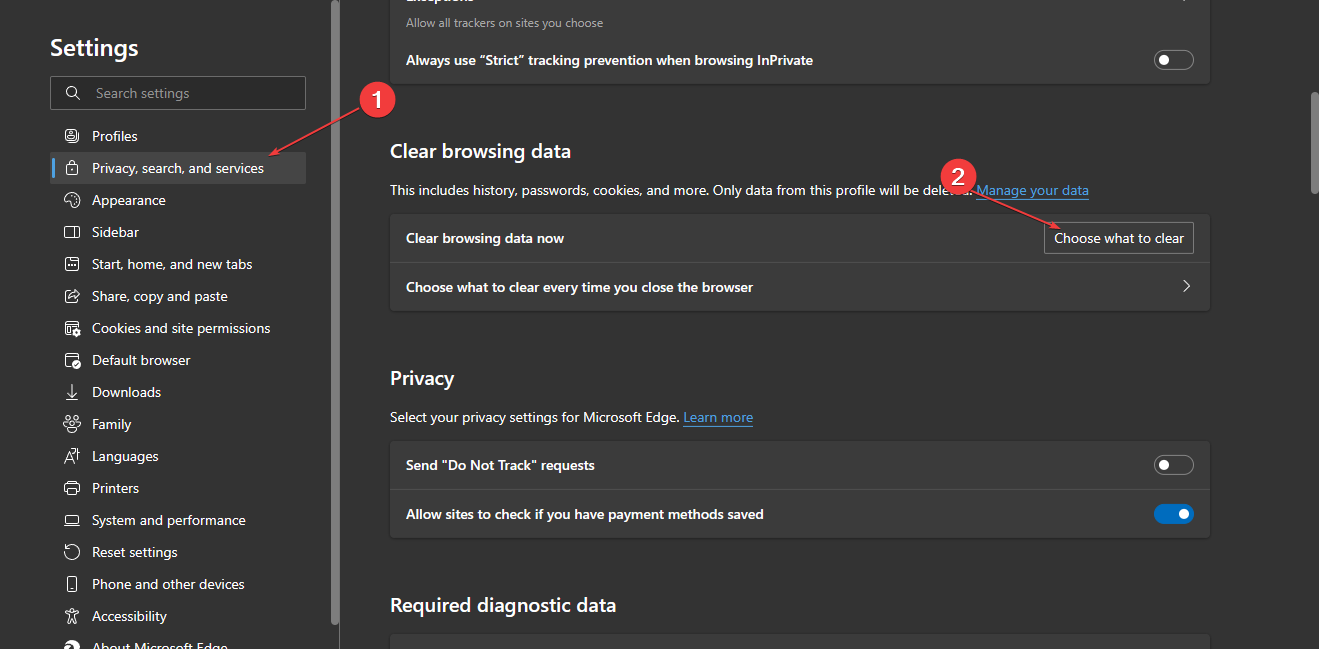
Task: Open Privacy, search, and services section
Action: [178, 168]
